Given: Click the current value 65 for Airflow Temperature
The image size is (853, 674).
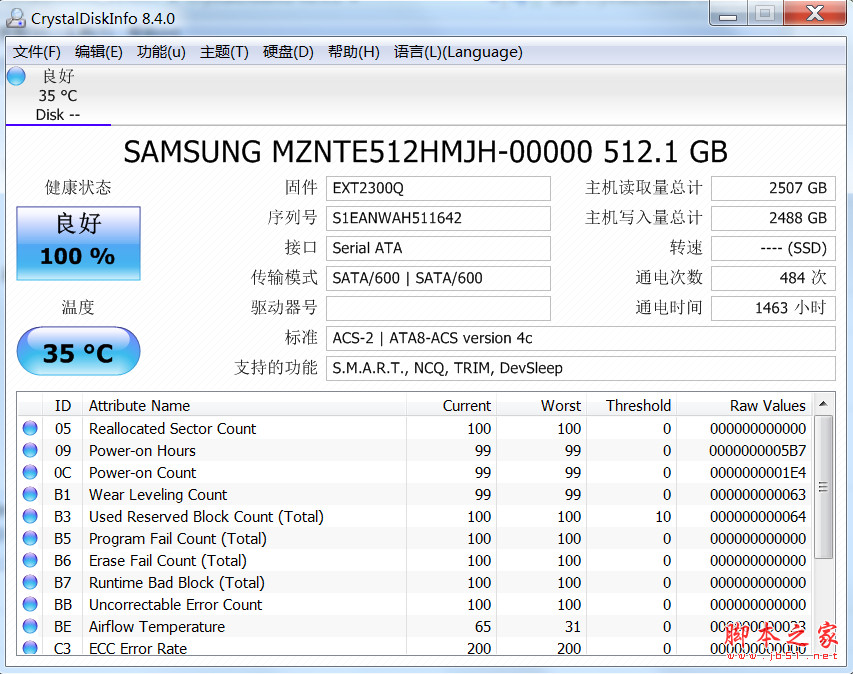Looking at the screenshot, I should tap(483, 627).
